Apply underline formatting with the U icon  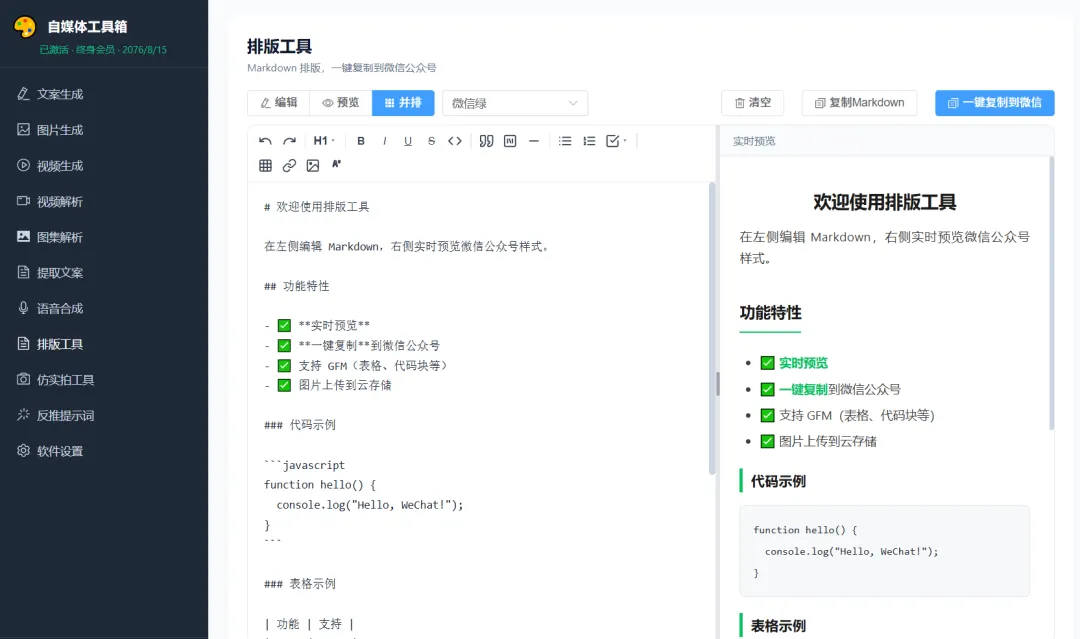[408, 141]
